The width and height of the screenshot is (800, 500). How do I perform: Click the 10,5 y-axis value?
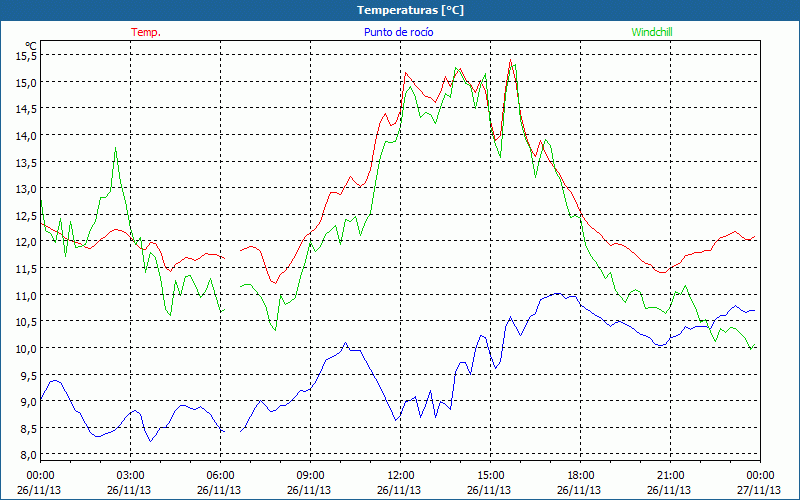(27, 321)
